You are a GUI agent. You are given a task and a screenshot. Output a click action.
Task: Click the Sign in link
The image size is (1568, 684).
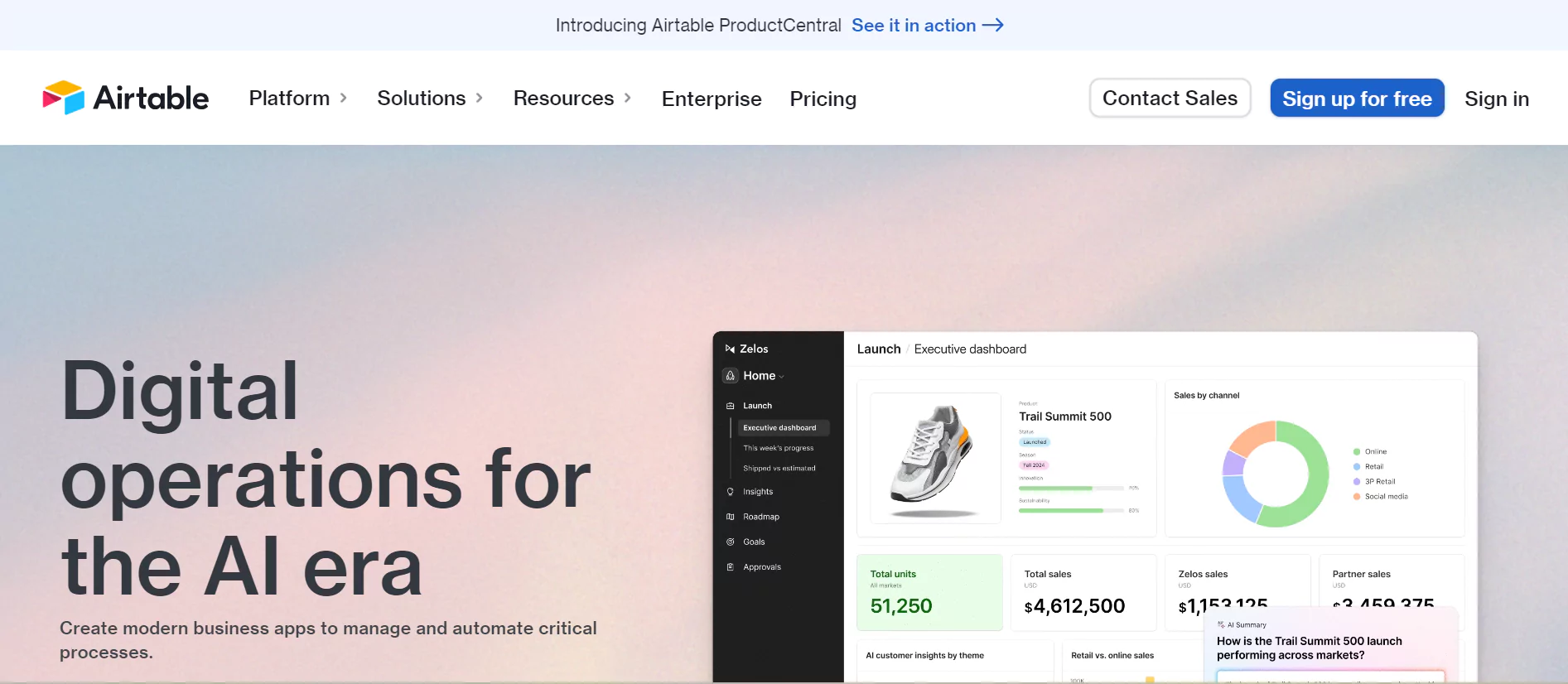[x=1497, y=99]
